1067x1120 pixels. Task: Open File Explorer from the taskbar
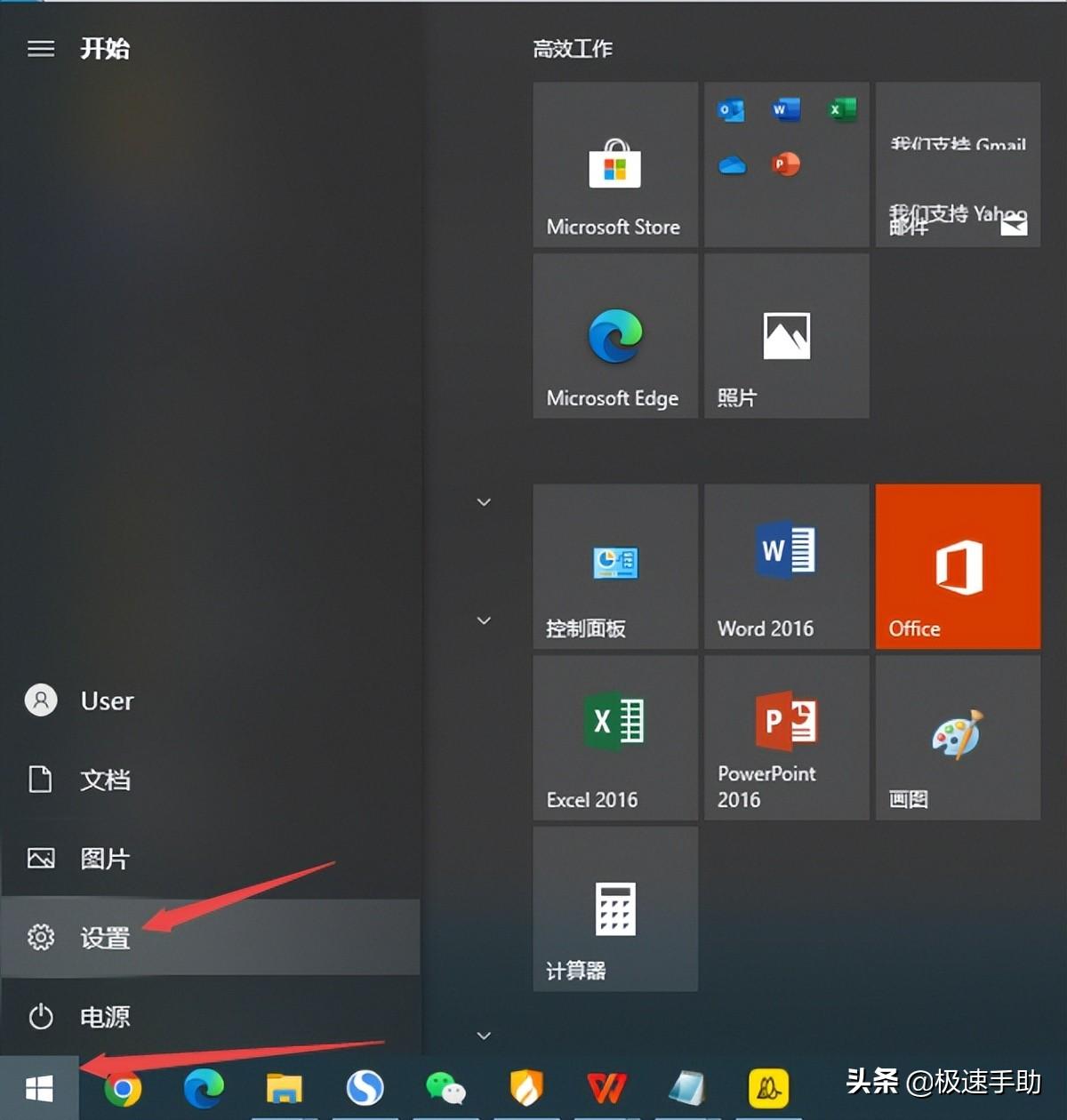click(x=284, y=1088)
